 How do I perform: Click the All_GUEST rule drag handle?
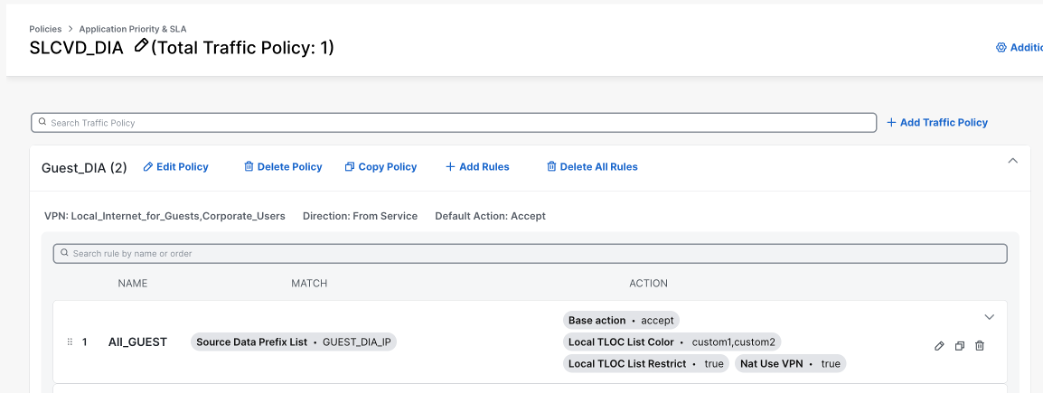coord(70,342)
